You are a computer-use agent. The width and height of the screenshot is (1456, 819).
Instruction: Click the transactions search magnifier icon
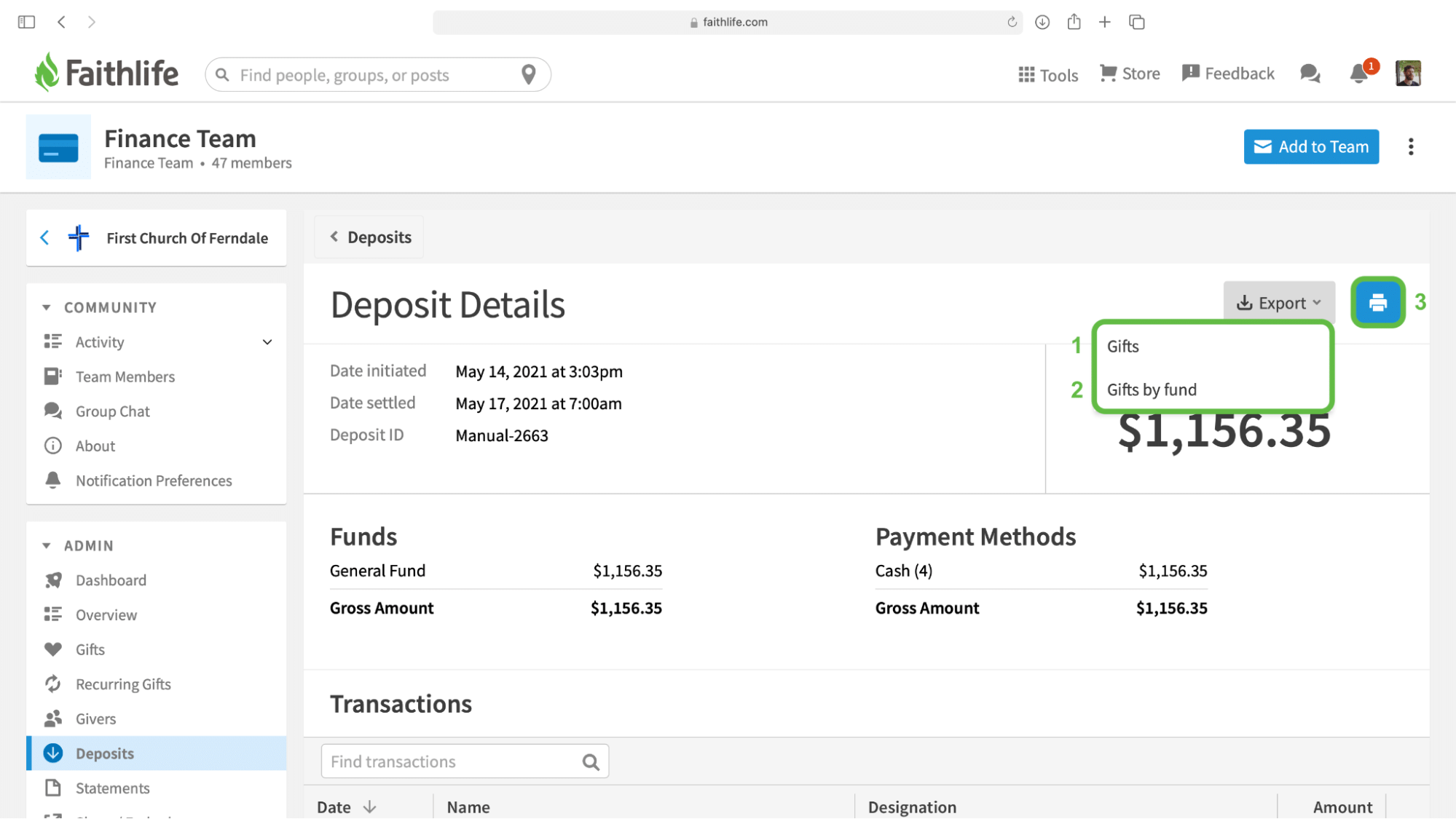coord(591,761)
